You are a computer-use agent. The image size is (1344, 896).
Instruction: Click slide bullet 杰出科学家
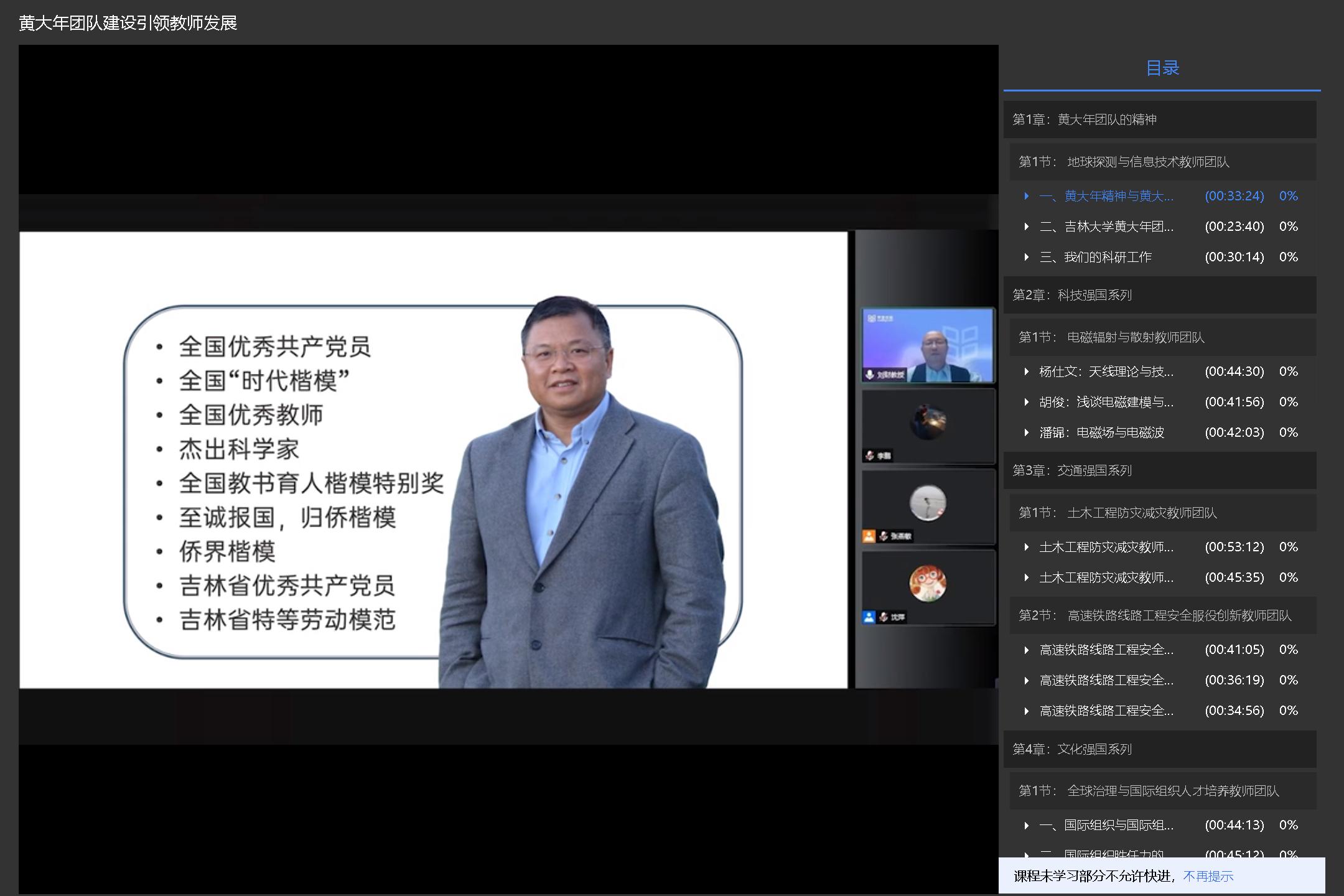239,449
